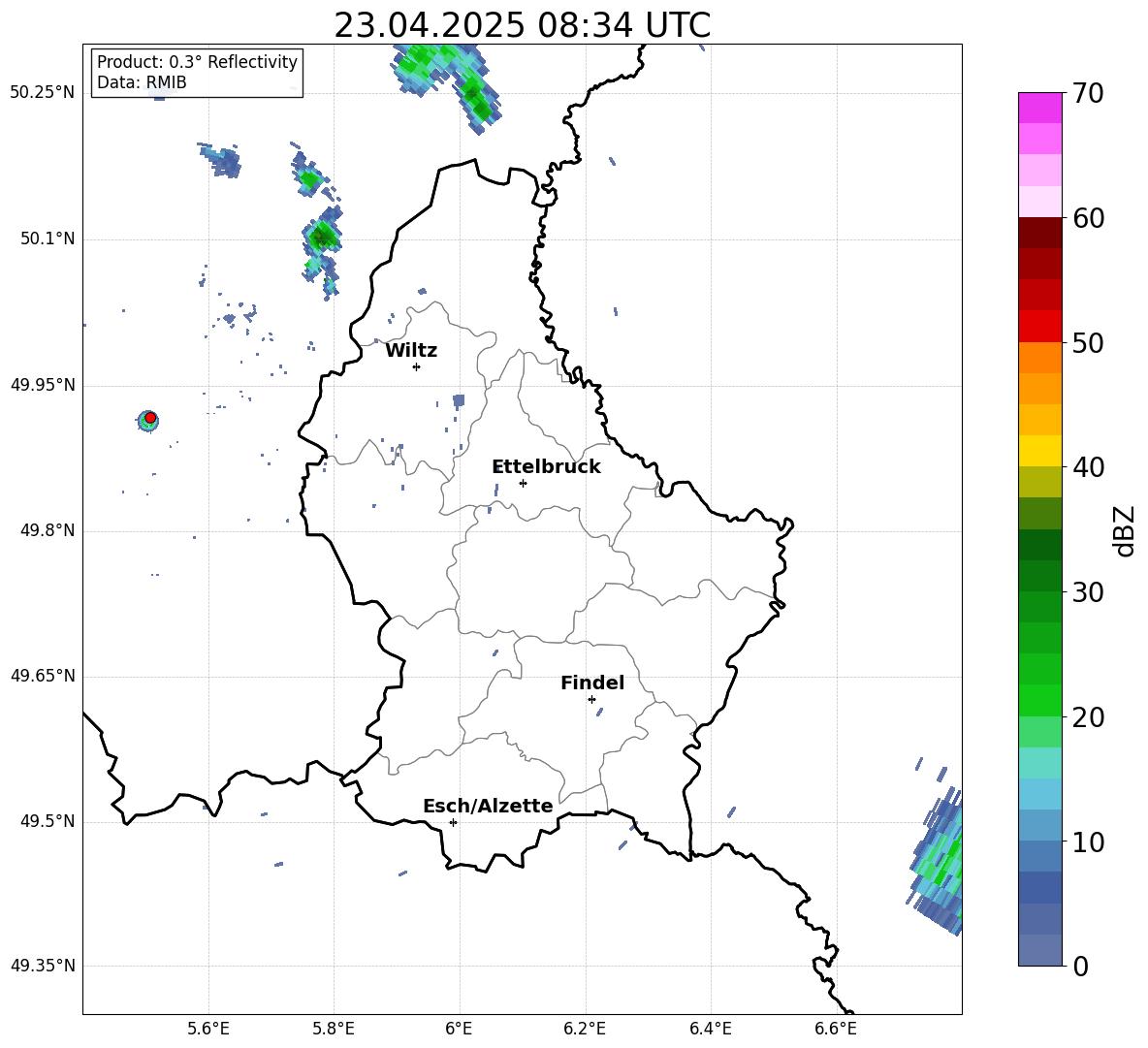Click the colorbar tick value 20

(1087, 717)
